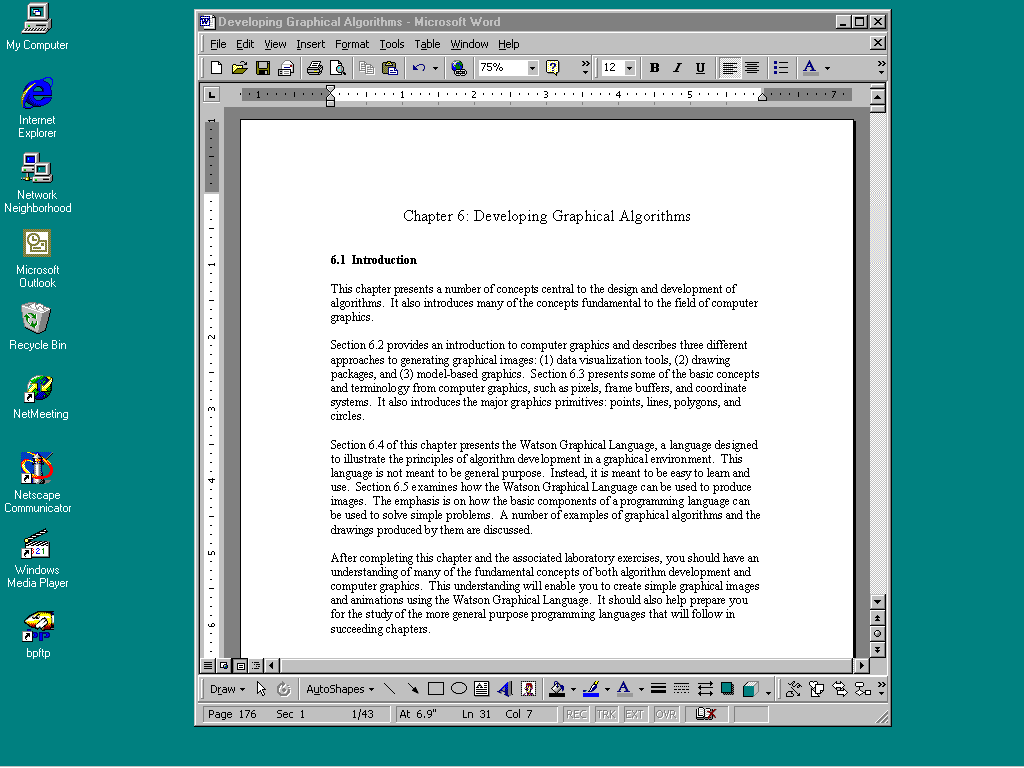Click the E-mail toolbar icon

pyautogui.click(x=285, y=68)
